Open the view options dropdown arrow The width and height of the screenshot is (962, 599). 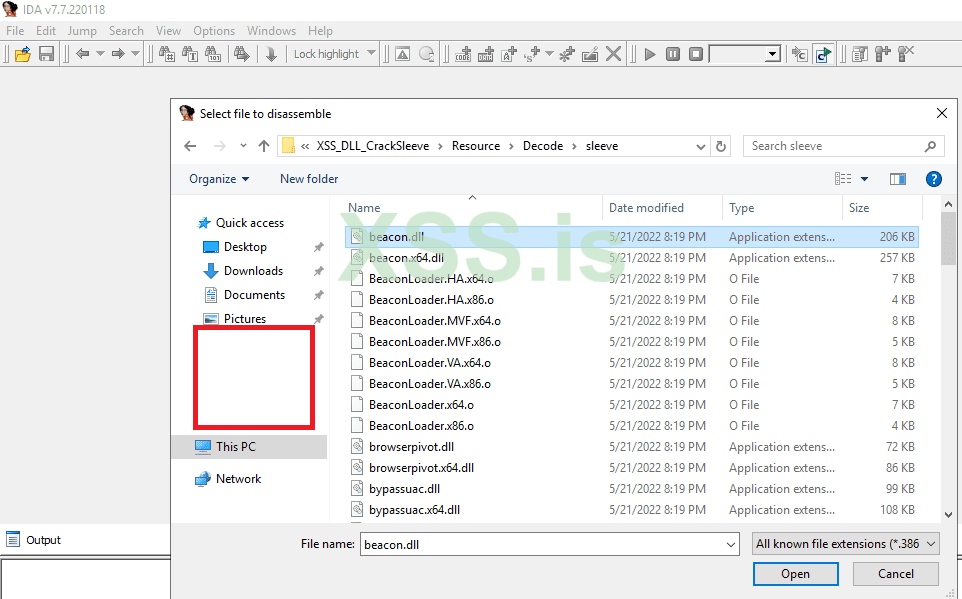click(864, 179)
